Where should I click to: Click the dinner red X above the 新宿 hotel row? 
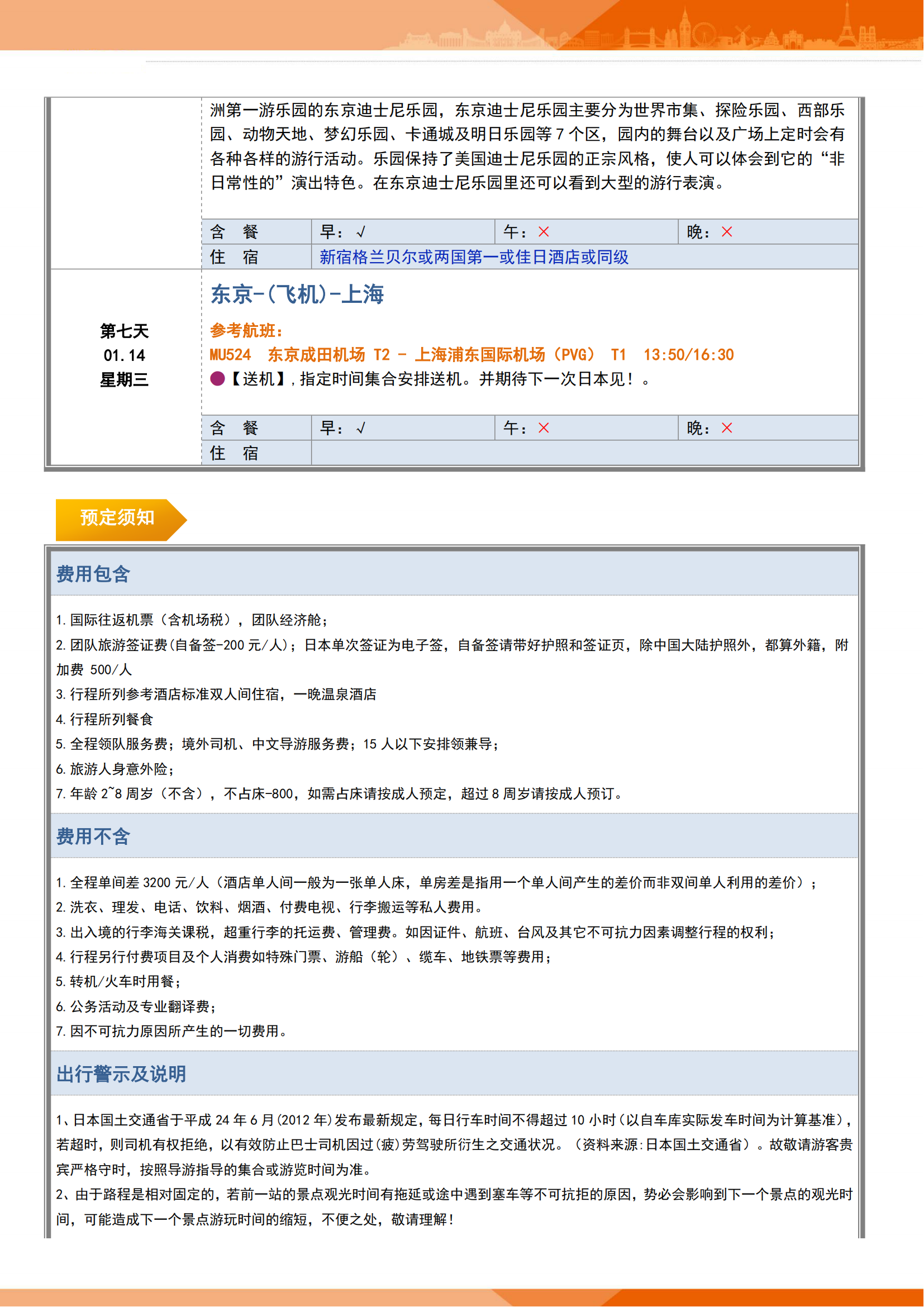click(x=727, y=232)
